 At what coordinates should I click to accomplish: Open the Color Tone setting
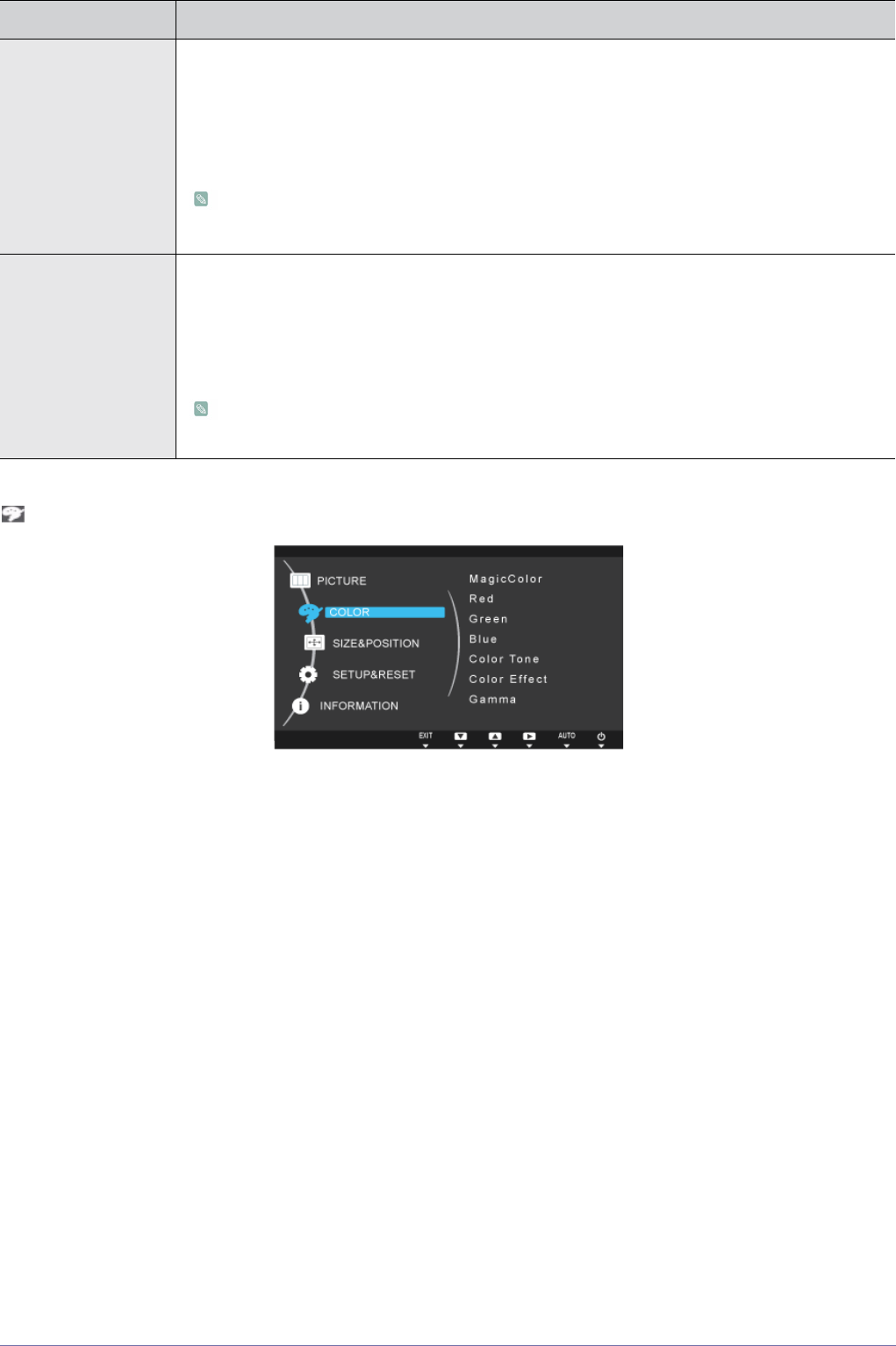pos(504,659)
